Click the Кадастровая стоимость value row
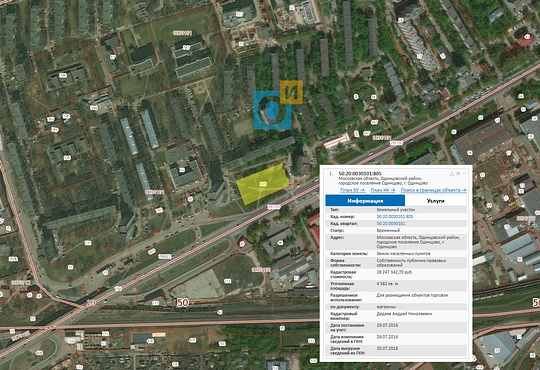The image size is (540, 370). [x=396, y=274]
